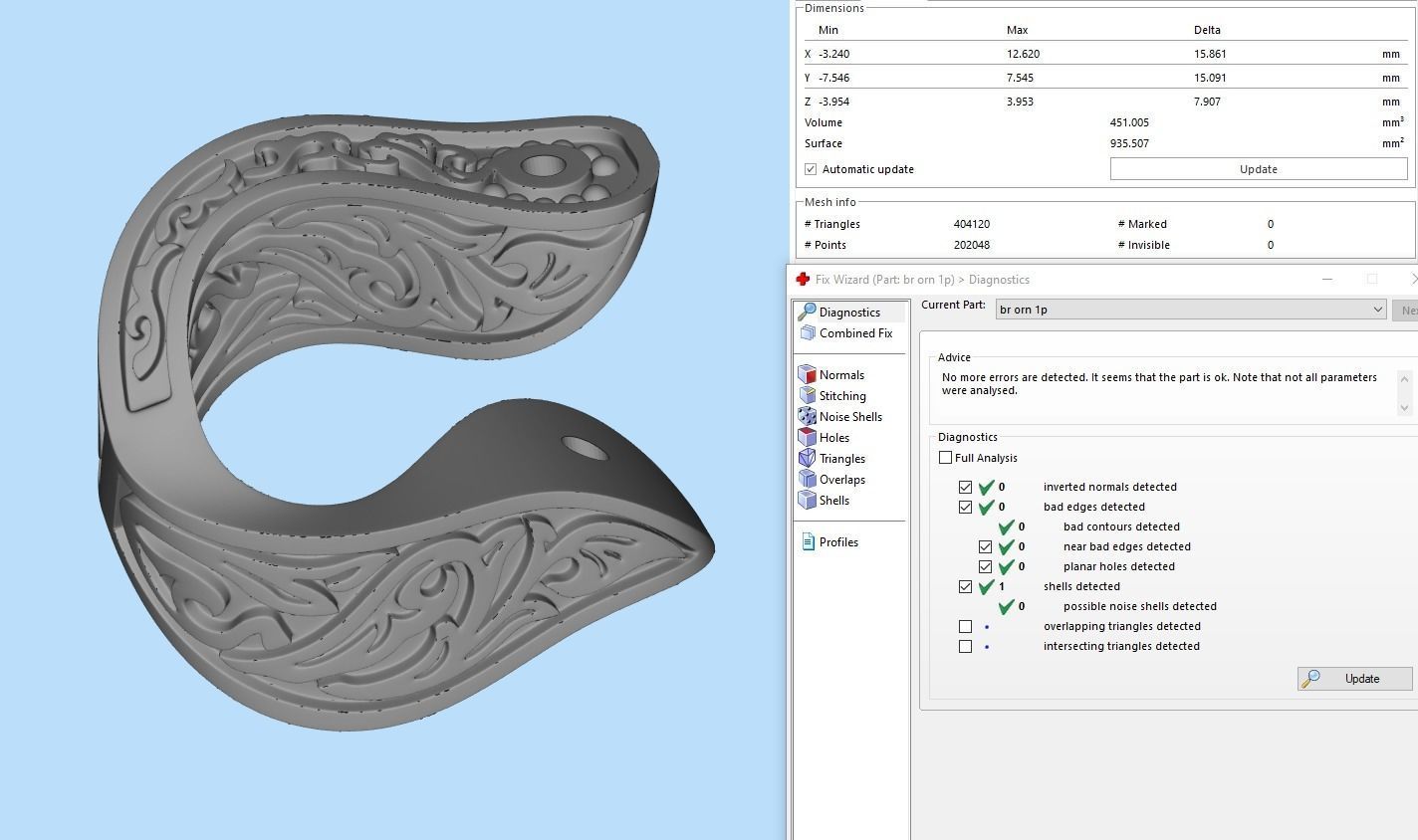Click the Advice box scroll up arrow
Image resolution: width=1418 pixels, height=840 pixels.
(x=1404, y=378)
